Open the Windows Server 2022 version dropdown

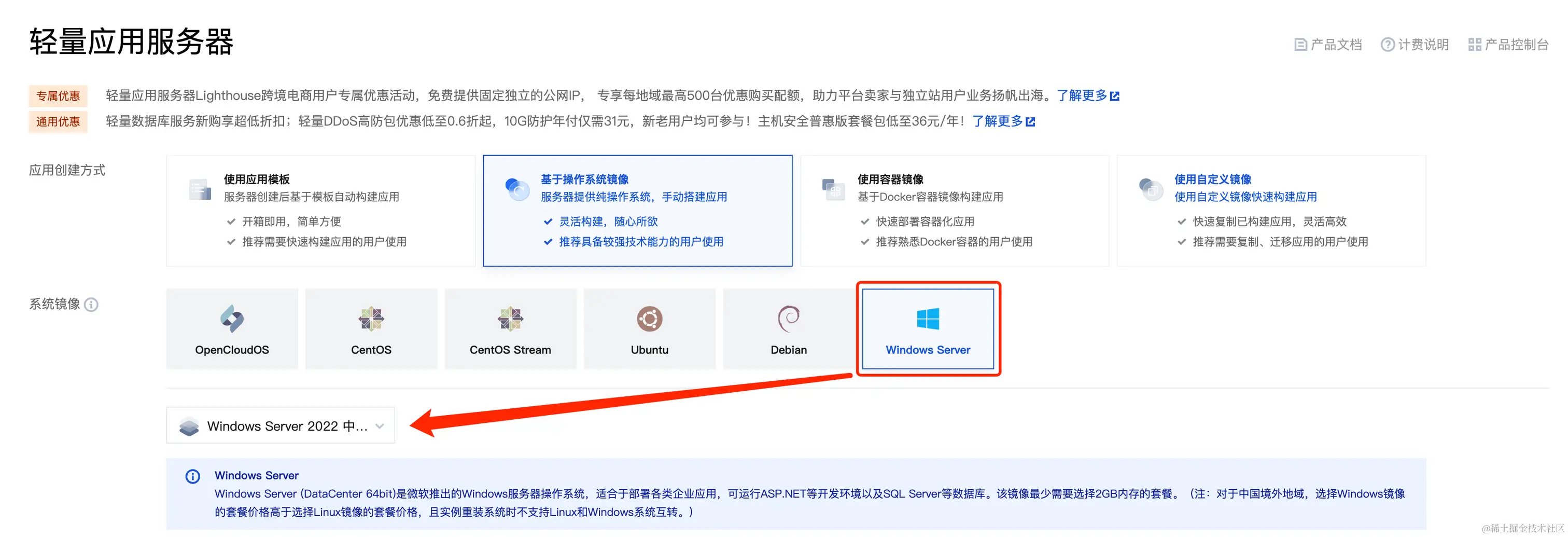pyautogui.click(x=281, y=425)
